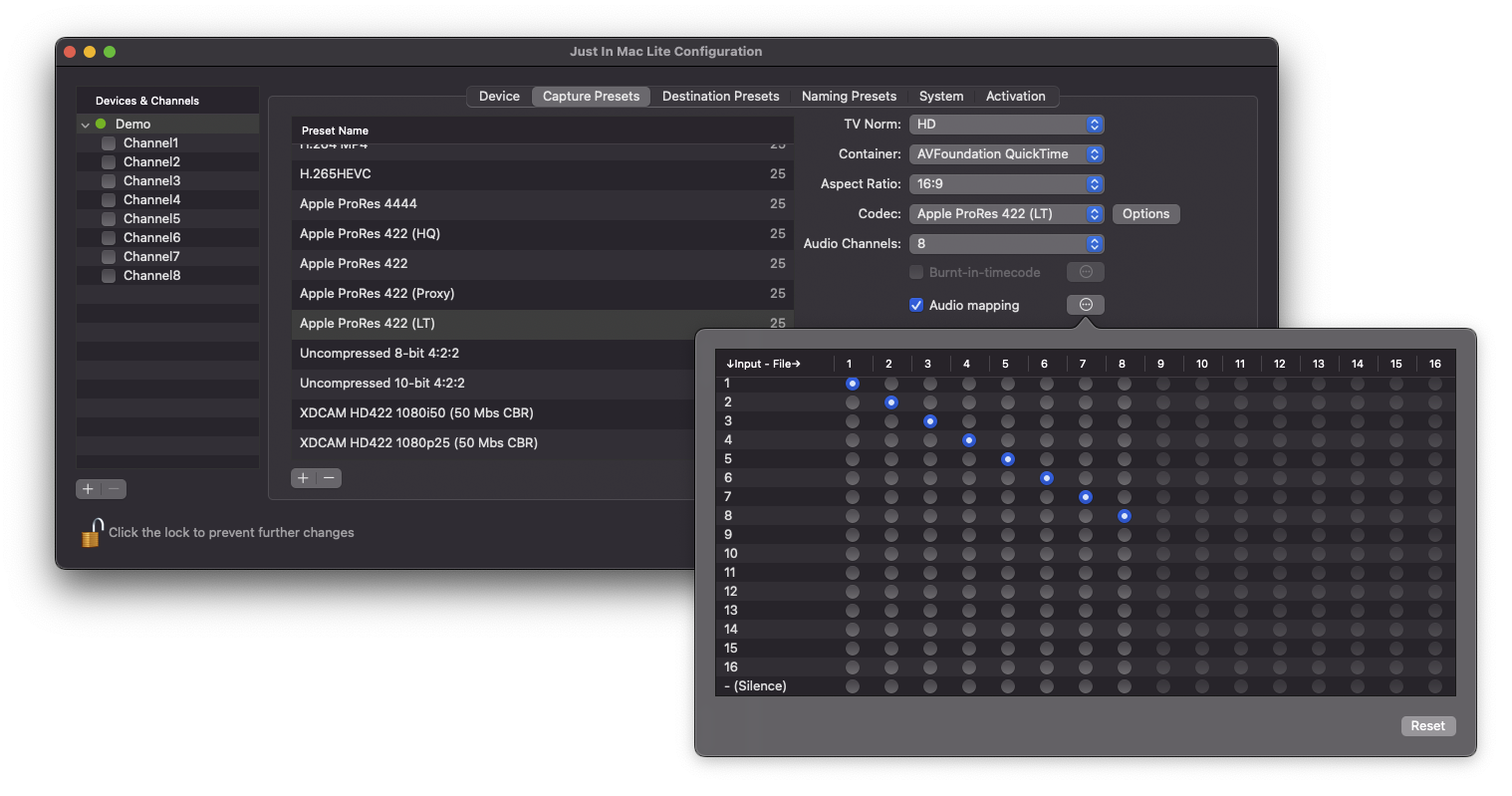Select the XDCAM HD422 1080p25 preset
This screenshot has height=796, width=1512.
click(x=494, y=443)
